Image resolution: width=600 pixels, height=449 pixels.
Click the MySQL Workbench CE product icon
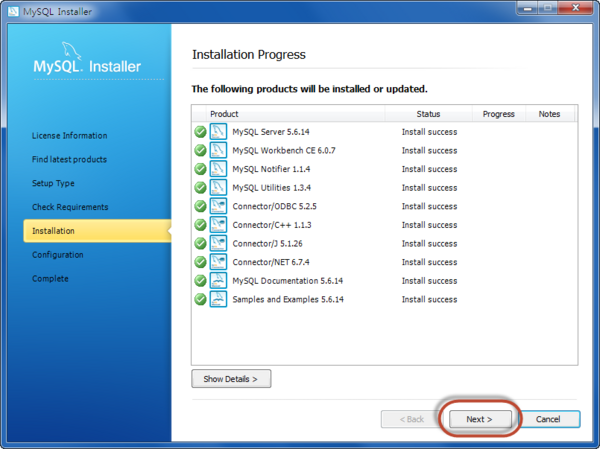click(x=219, y=150)
